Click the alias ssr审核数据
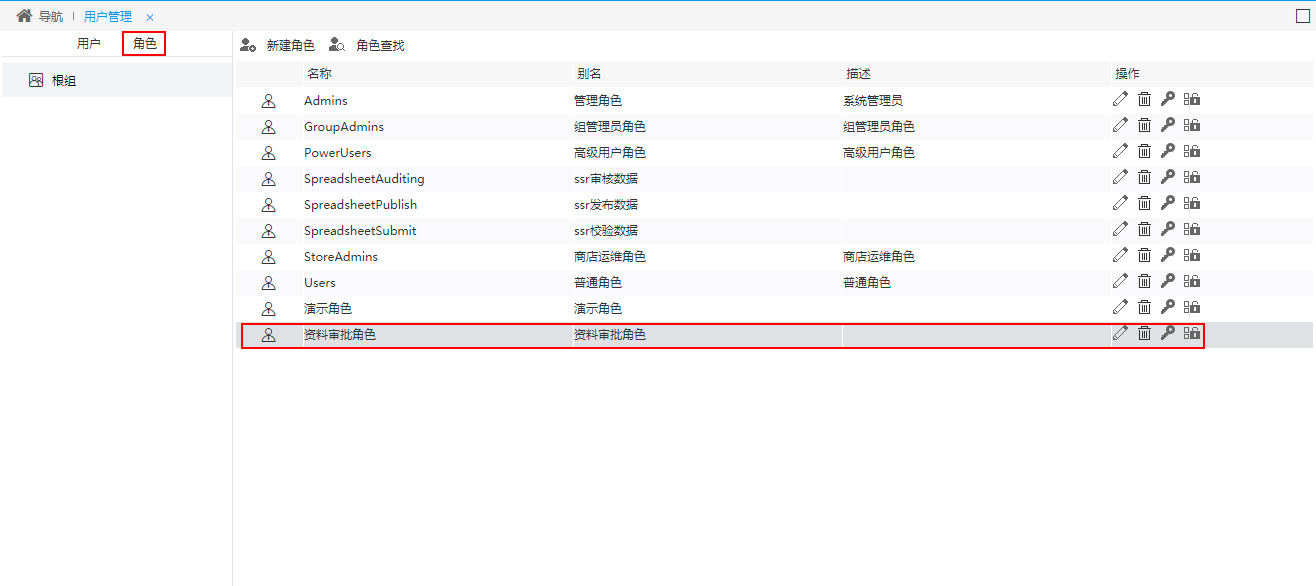The height and width of the screenshot is (586, 1316). pyautogui.click(x=606, y=179)
